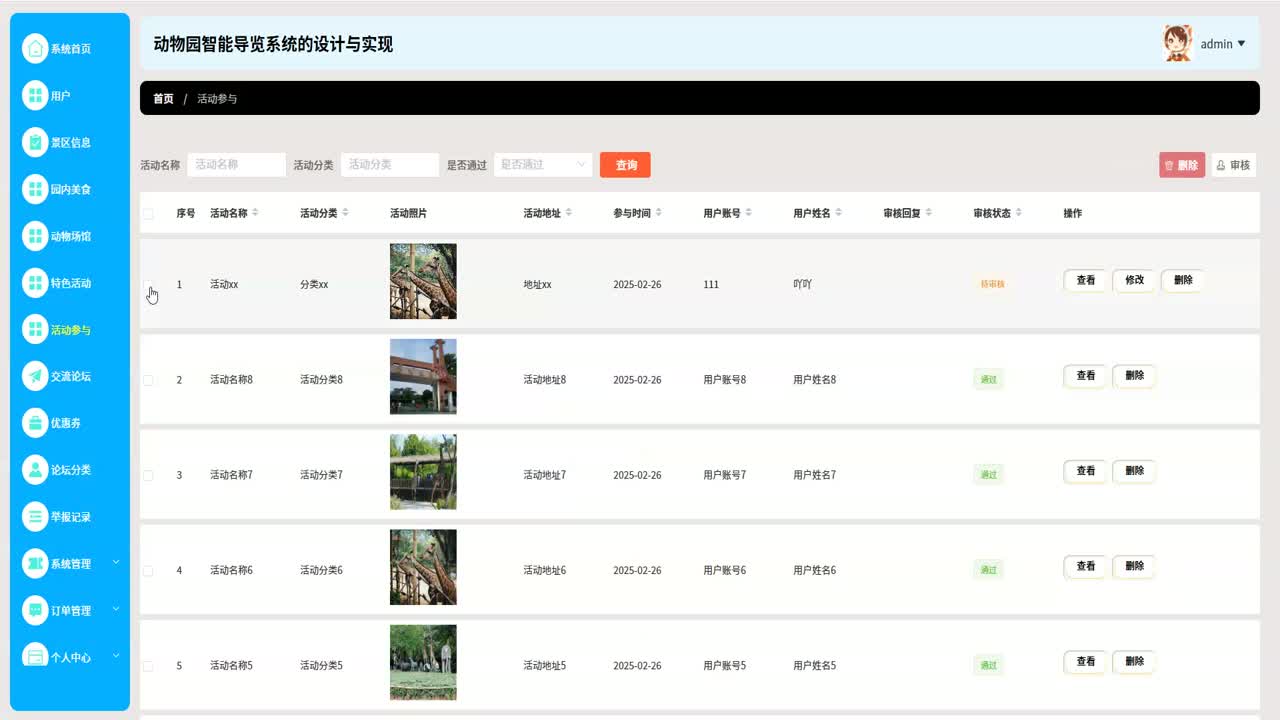The height and width of the screenshot is (720, 1280).
Task: Sort by 活动名称 column arrows
Action: (255, 213)
